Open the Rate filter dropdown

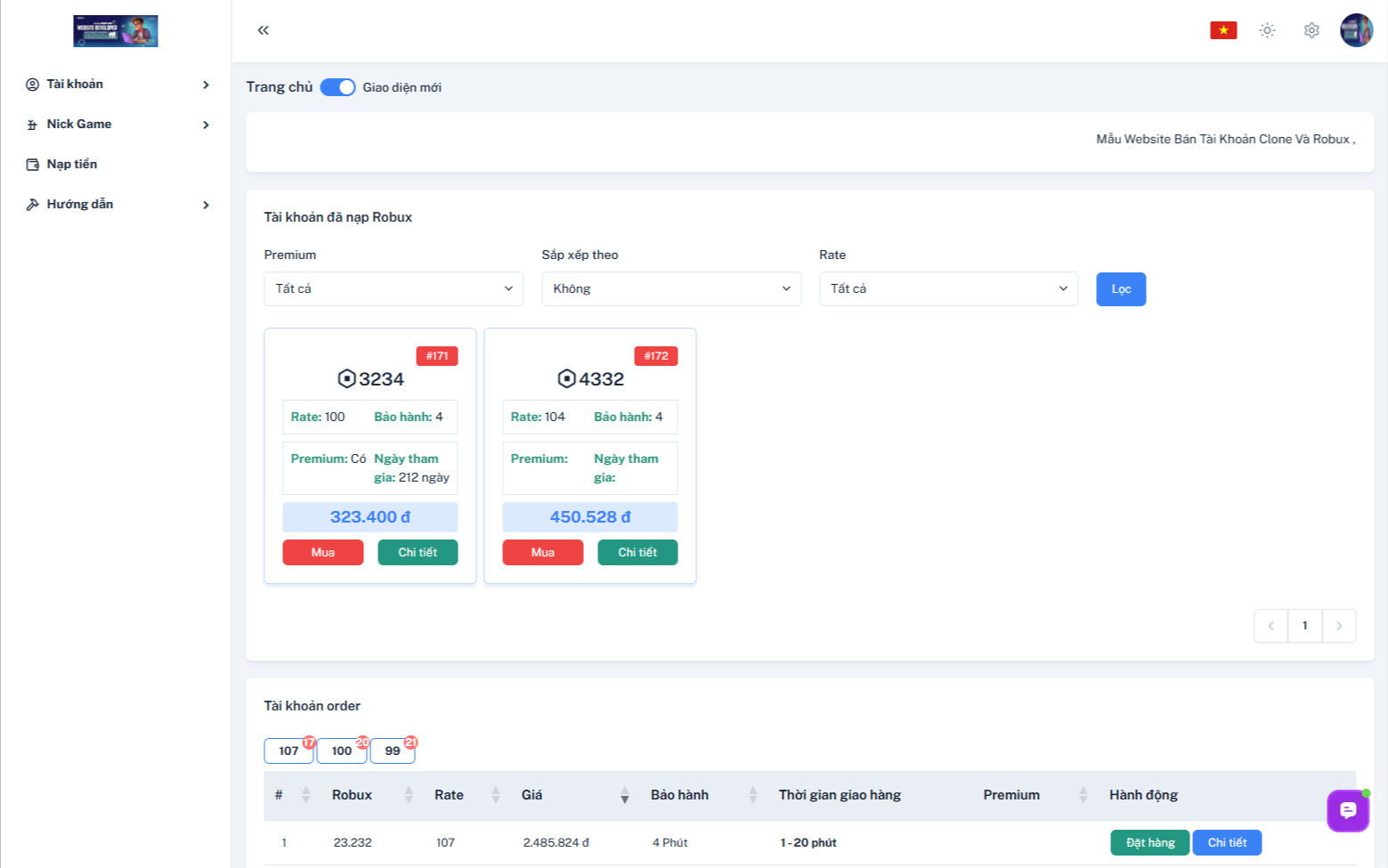click(947, 288)
